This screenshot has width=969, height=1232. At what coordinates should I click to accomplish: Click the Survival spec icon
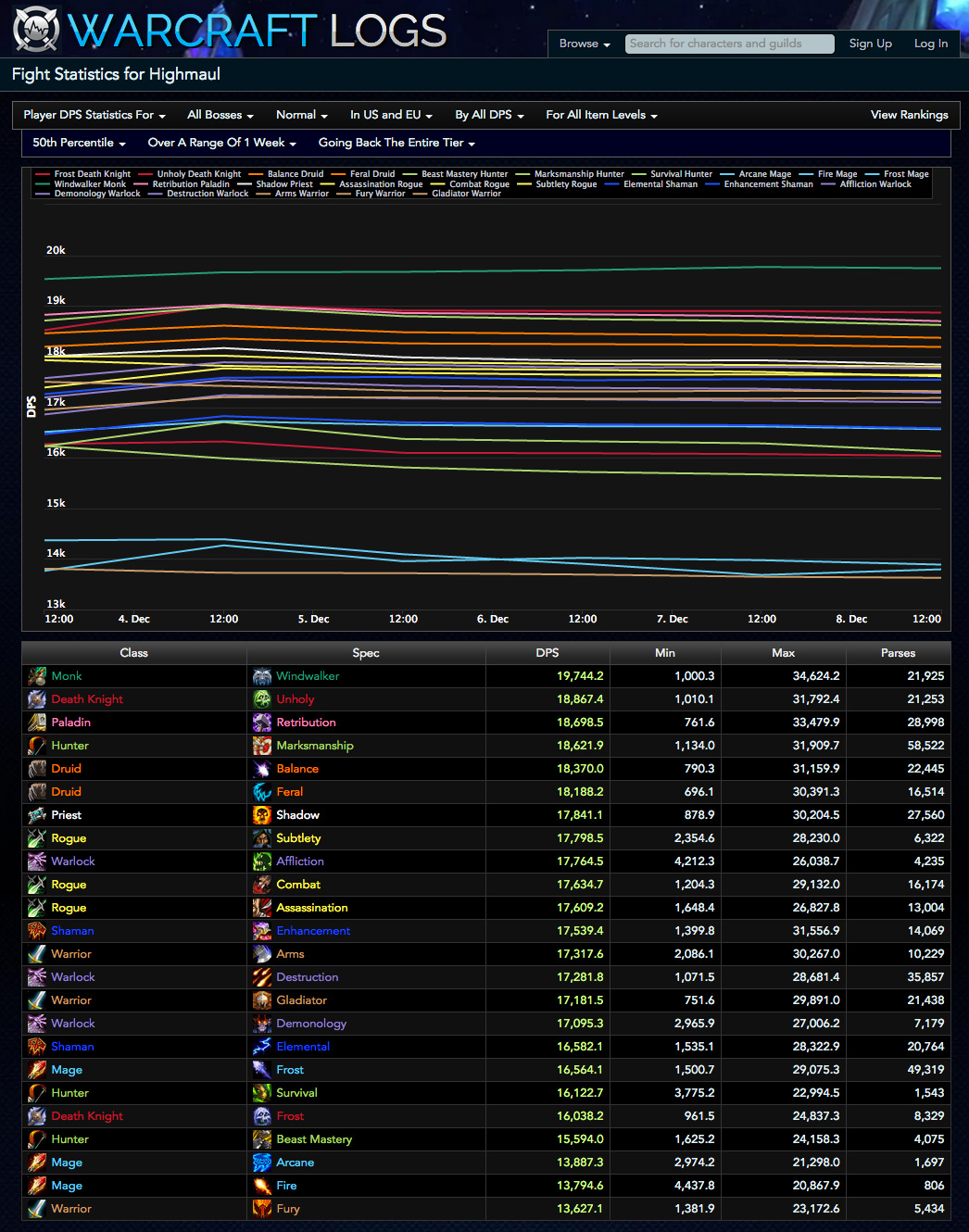pyautogui.click(x=262, y=1093)
